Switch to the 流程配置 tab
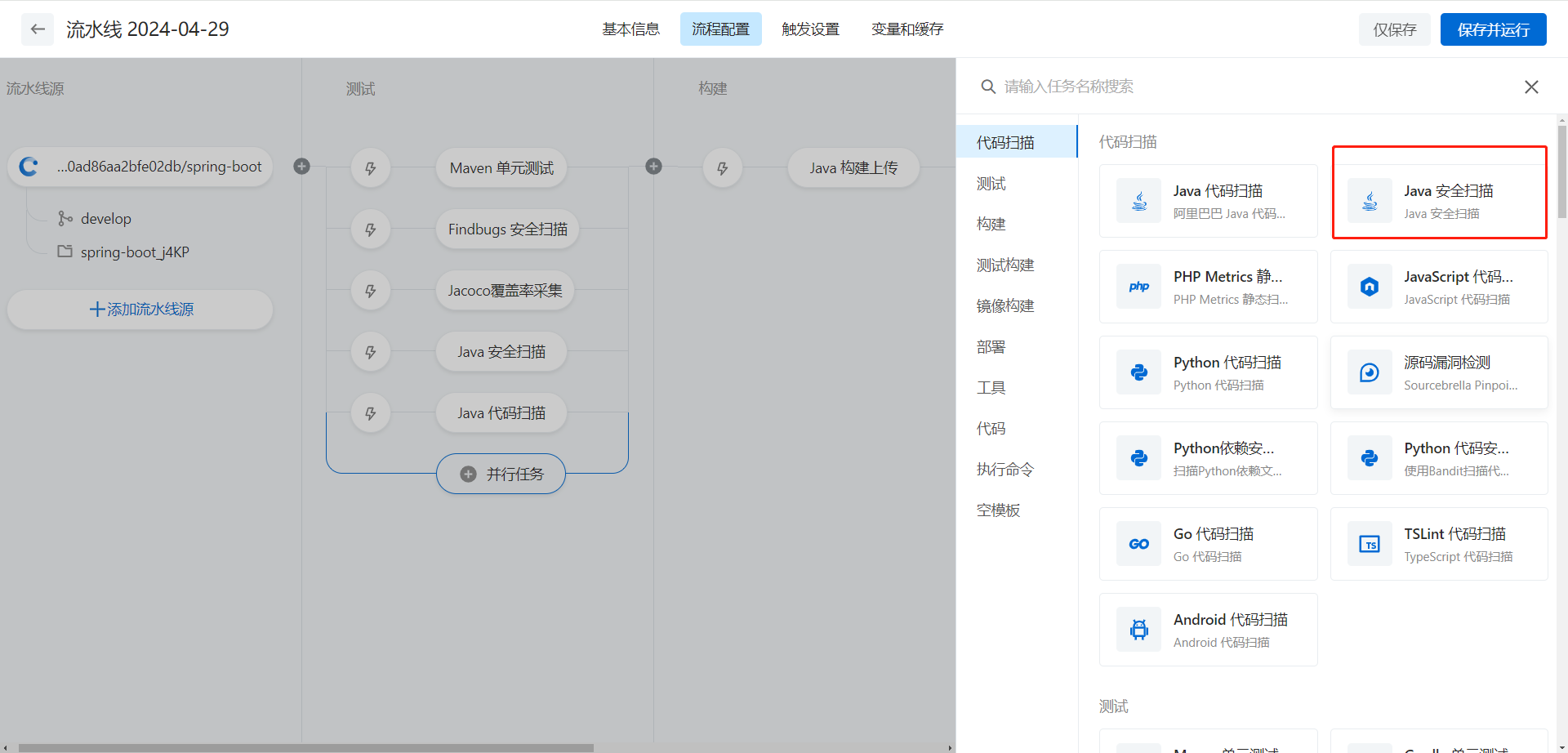 tap(720, 29)
